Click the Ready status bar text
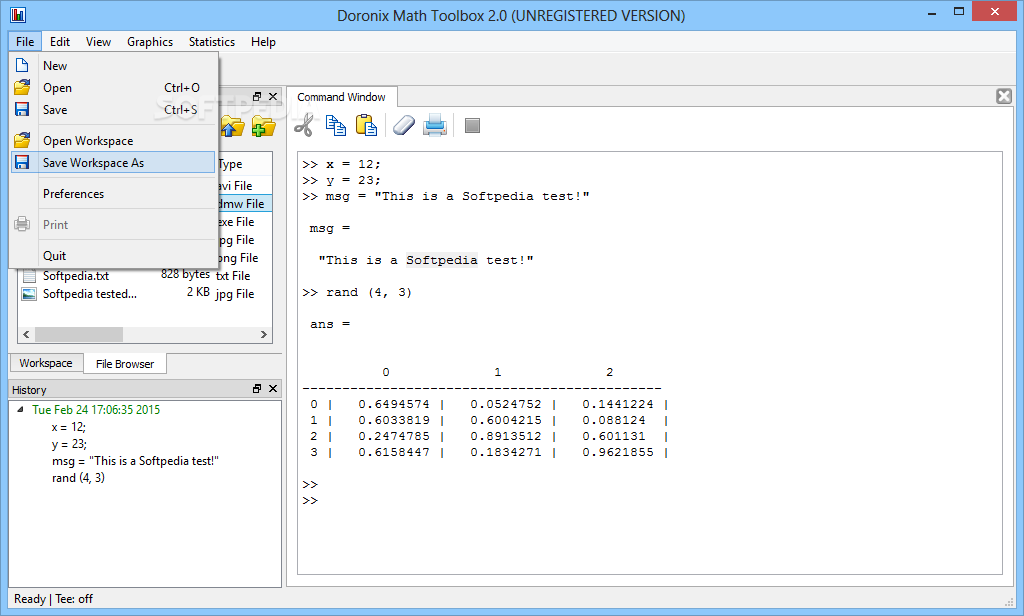 30,598
